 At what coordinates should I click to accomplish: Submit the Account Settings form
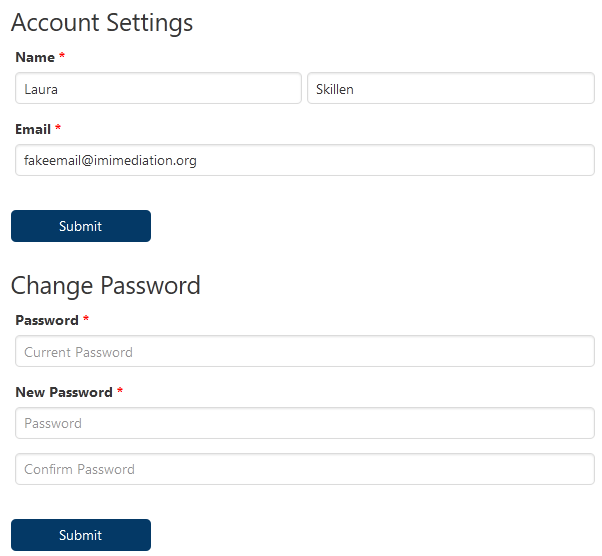point(81,226)
